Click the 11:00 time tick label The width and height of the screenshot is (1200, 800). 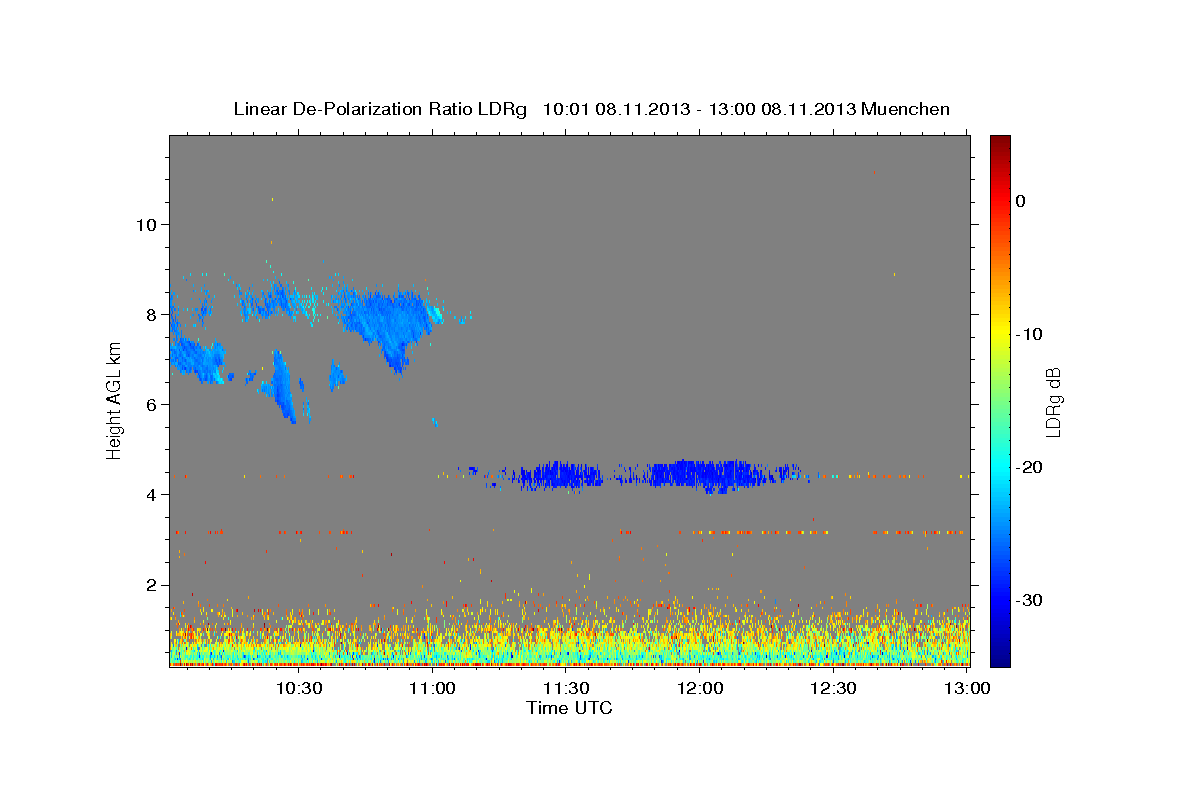click(x=432, y=689)
